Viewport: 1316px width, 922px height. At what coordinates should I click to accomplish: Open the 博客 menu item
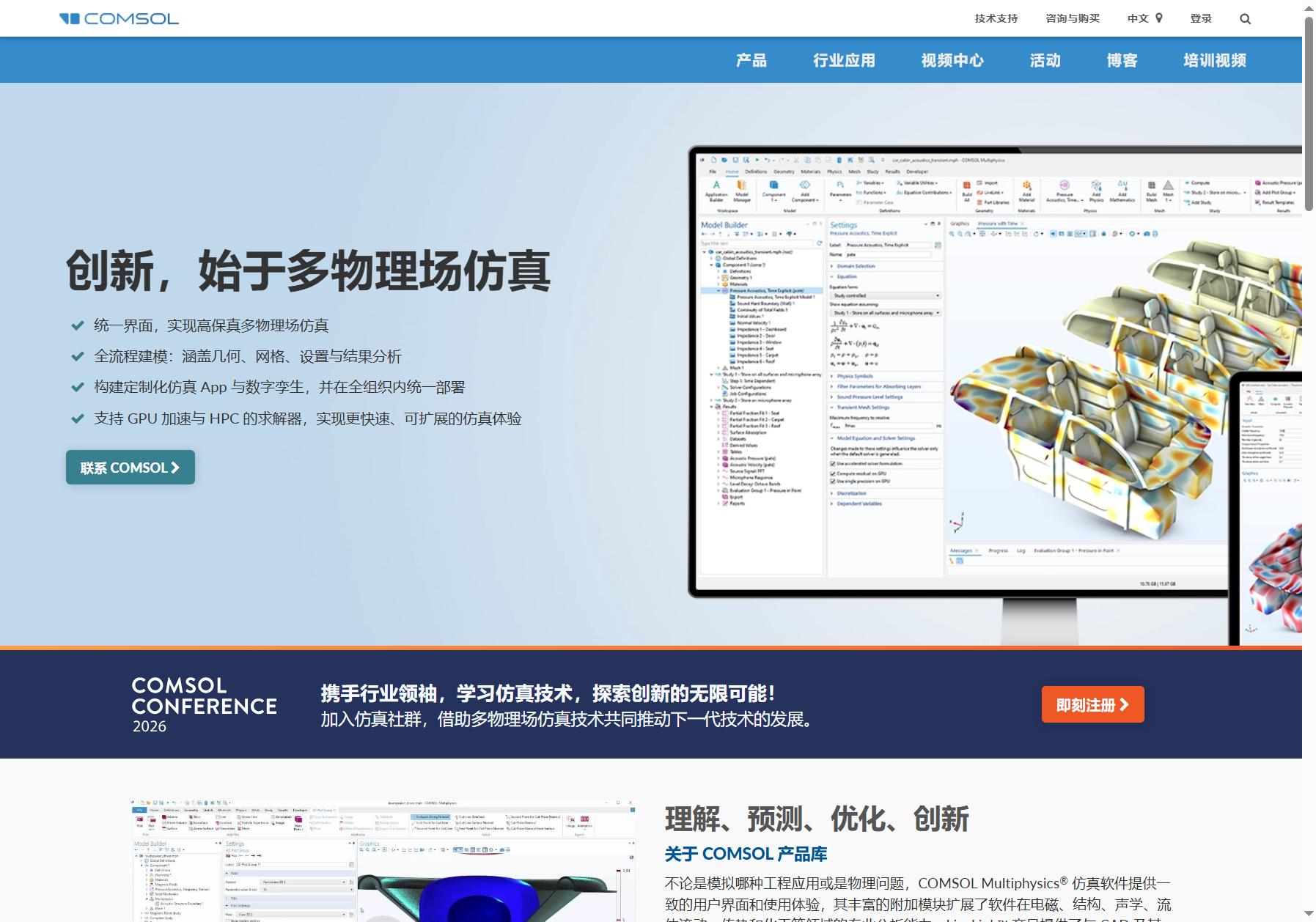click(1122, 60)
